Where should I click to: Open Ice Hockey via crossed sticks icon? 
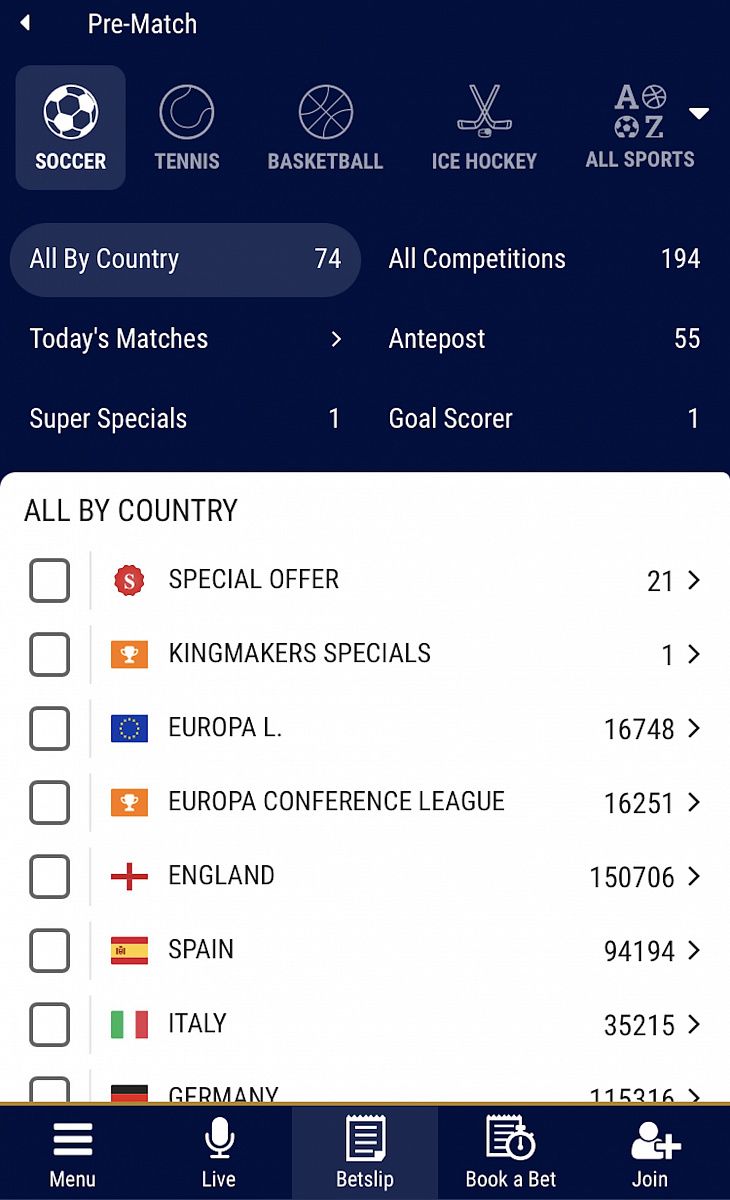[x=484, y=112]
